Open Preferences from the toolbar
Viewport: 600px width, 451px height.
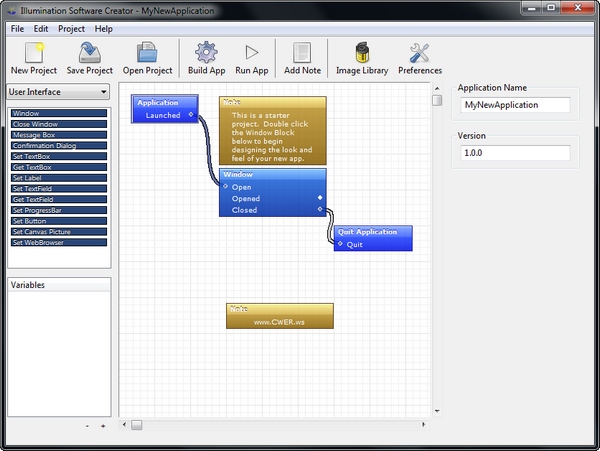click(x=420, y=53)
